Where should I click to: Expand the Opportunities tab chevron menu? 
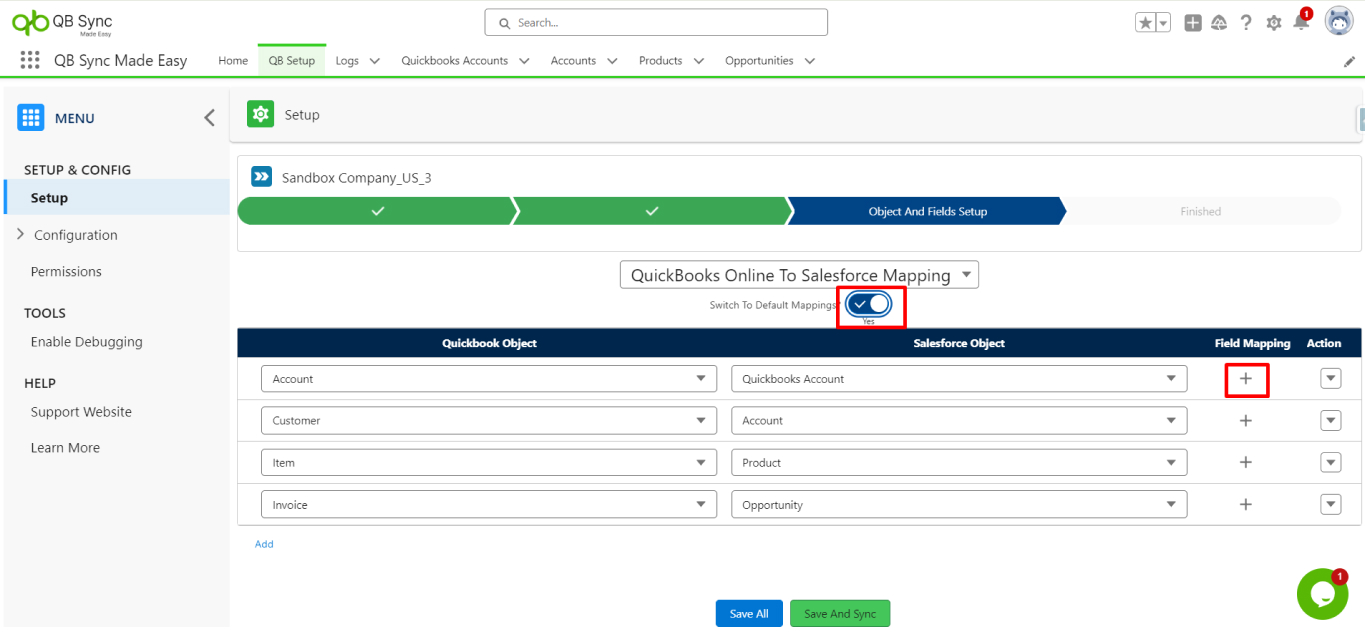coord(809,61)
